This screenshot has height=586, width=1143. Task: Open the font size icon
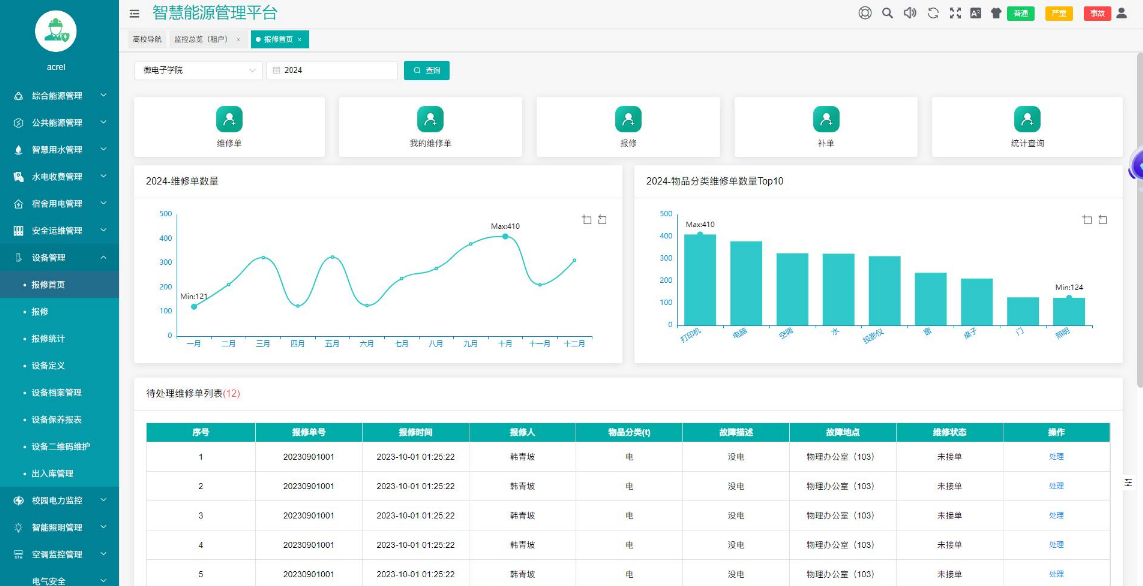975,13
